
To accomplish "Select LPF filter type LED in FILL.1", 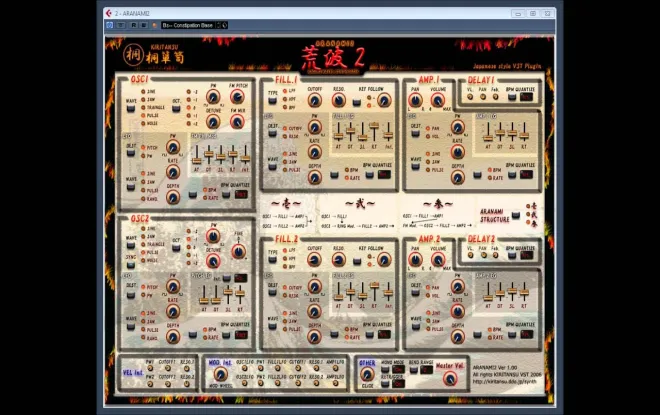I will point(285,91).
